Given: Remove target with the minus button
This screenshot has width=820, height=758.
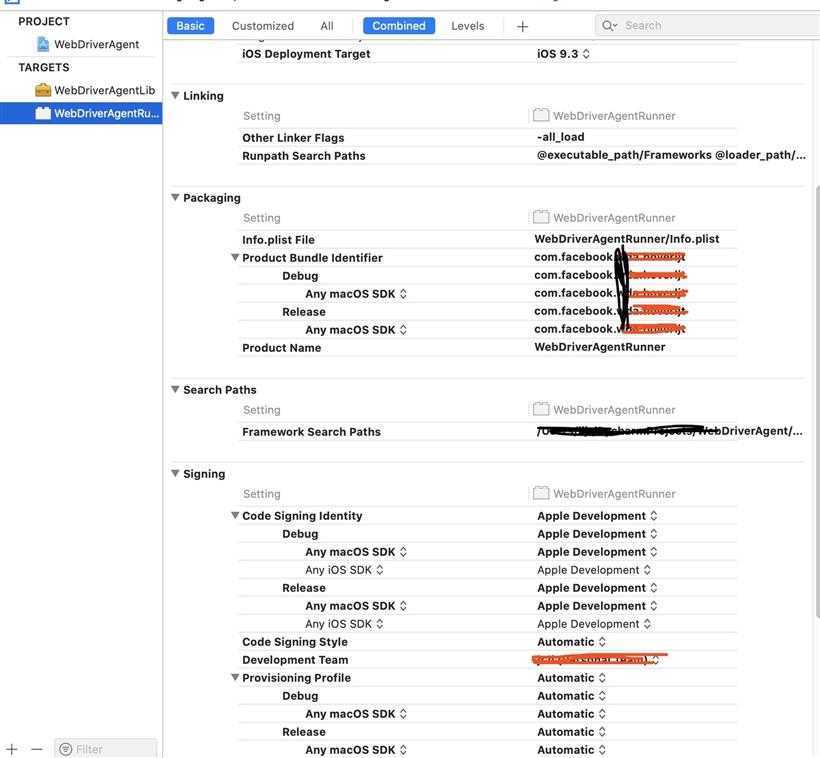Looking at the screenshot, I should coord(37,749).
